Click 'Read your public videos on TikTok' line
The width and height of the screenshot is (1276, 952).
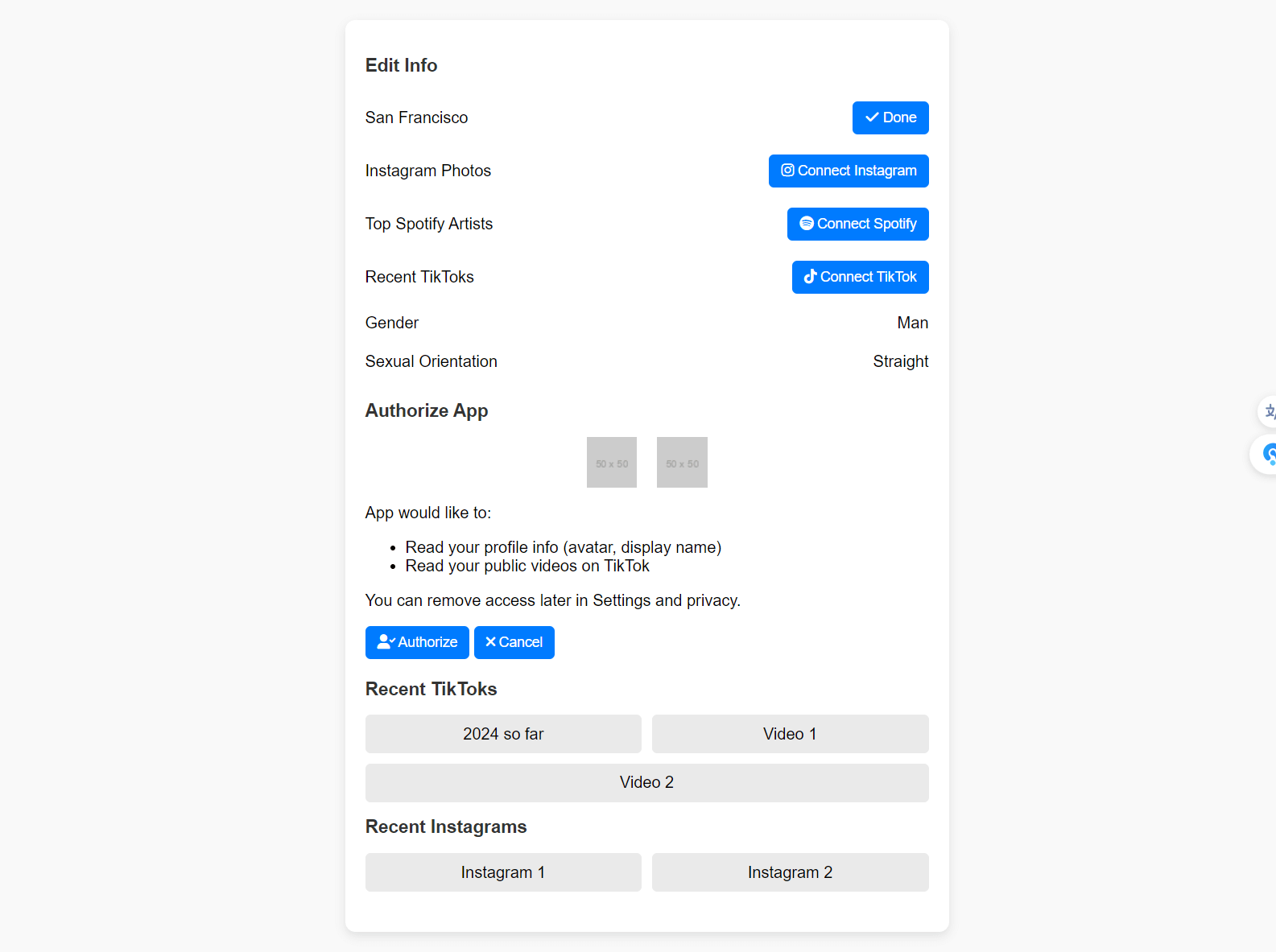point(527,566)
